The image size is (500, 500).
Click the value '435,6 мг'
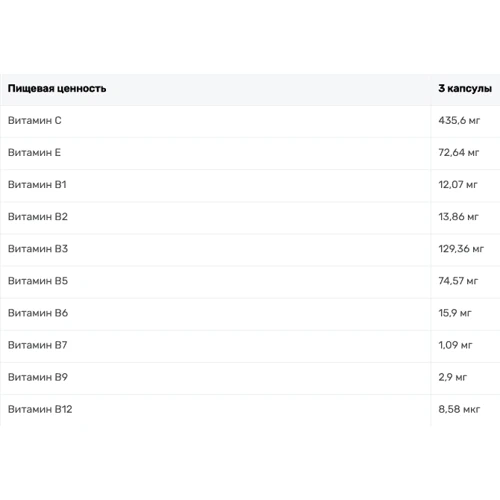coord(459,120)
